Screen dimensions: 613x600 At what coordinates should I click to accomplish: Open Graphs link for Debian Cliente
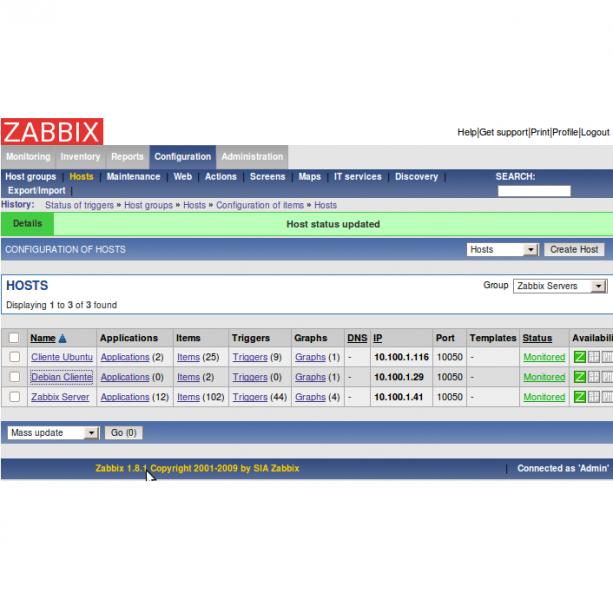(310, 377)
